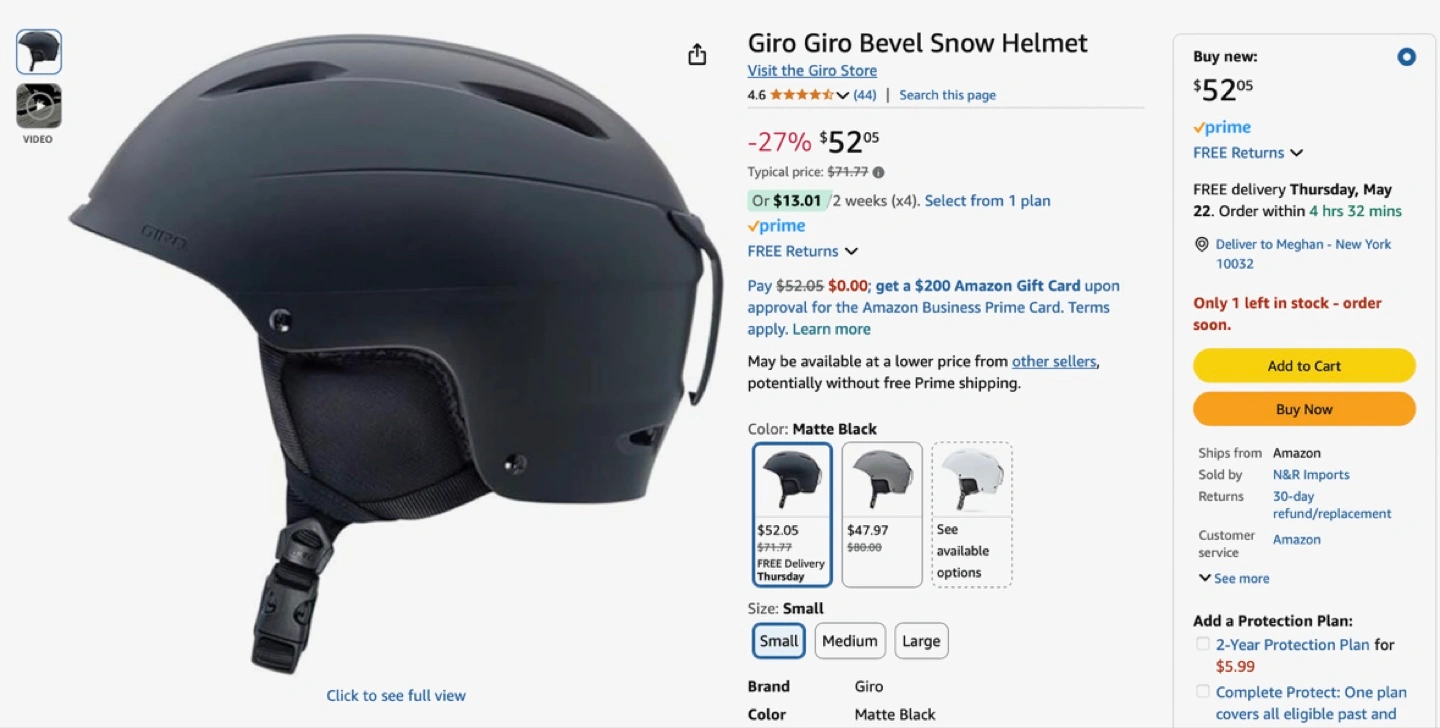Select the gray helmet color swatch
Viewport: 1440px width, 728px height.
coord(882,514)
